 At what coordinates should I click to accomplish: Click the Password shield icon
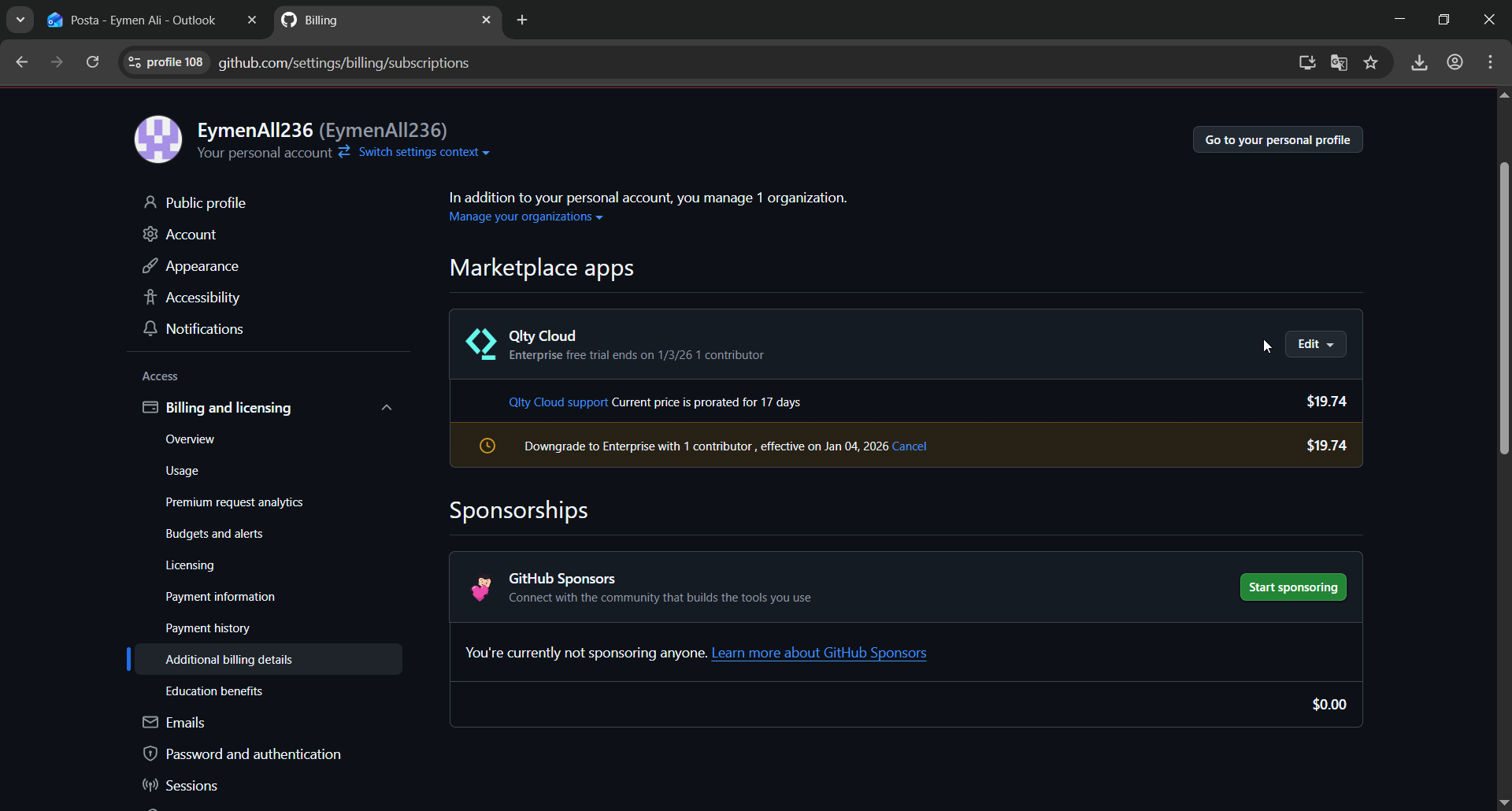(x=150, y=754)
